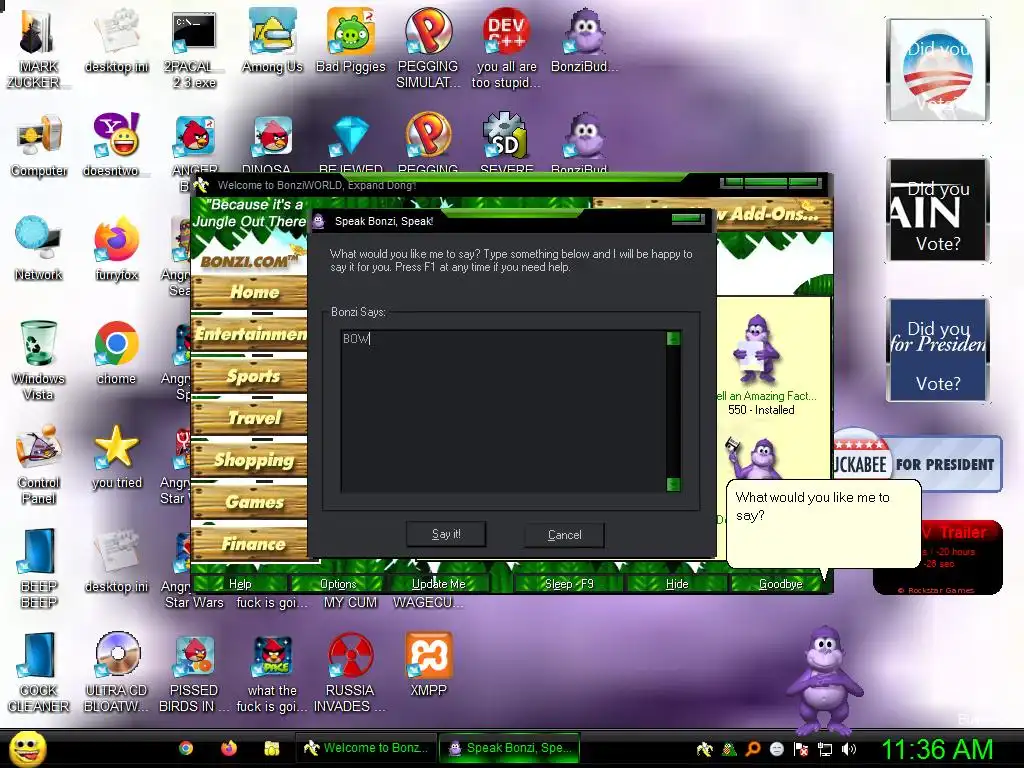Open the BonziBud... icon in the top row
Image resolution: width=1024 pixels, height=768 pixels.
584,40
